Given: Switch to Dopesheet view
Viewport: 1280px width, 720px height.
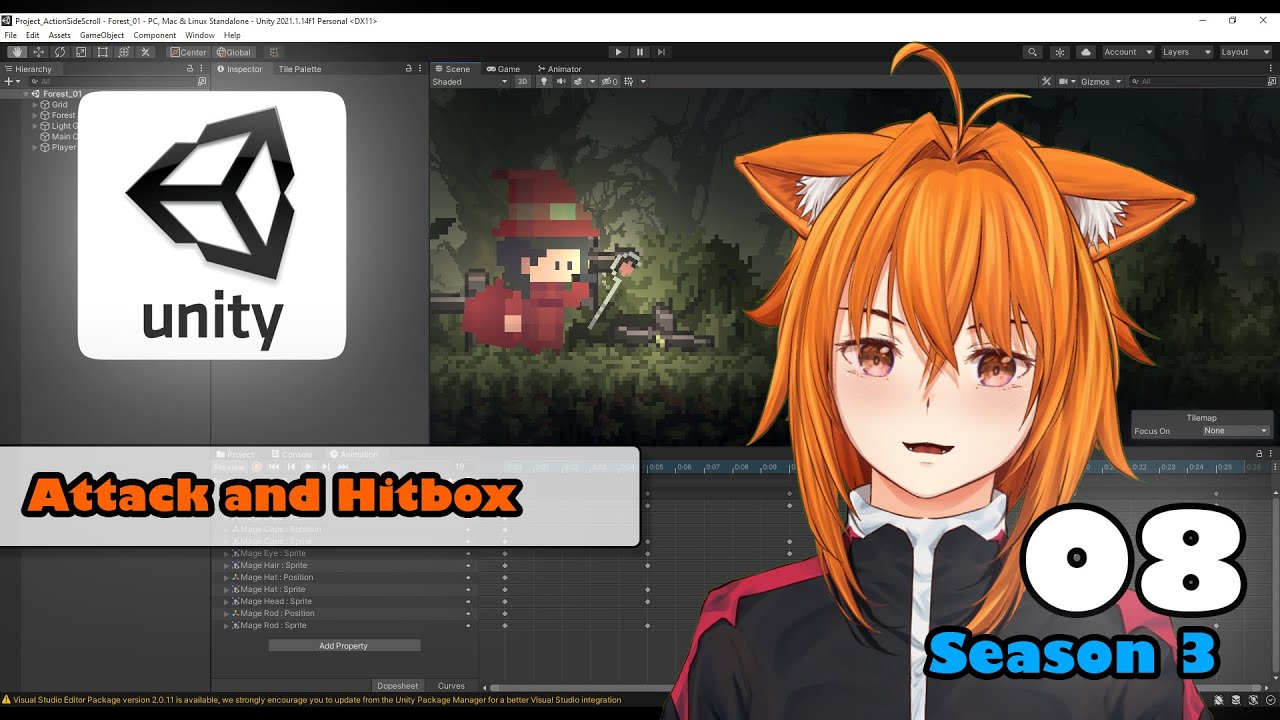Looking at the screenshot, I should point(397,686).
